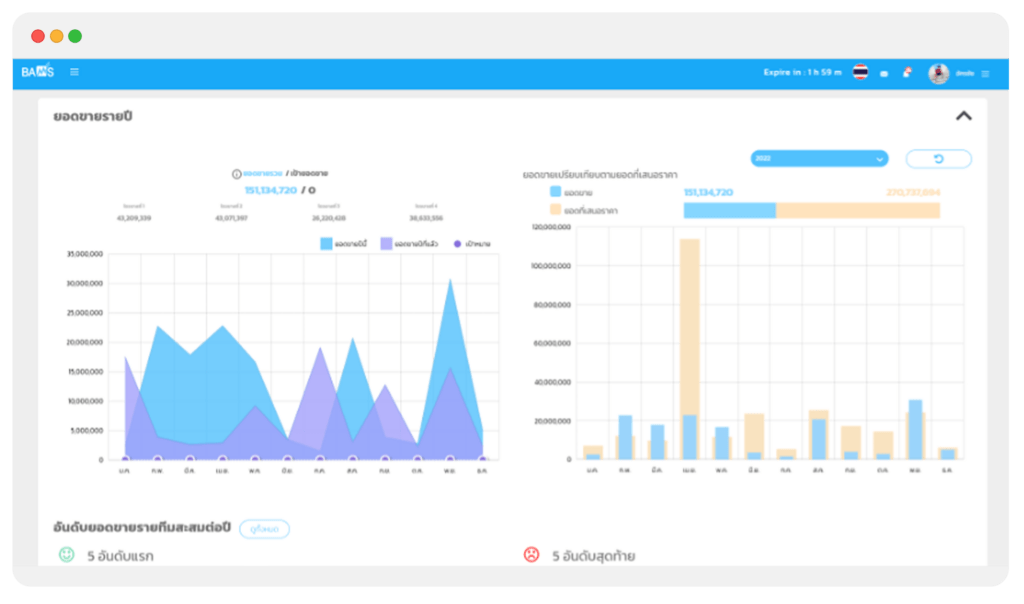The image size is (1024, 604).
Task: Open the 2022 year dropdown
Action: 819,159
